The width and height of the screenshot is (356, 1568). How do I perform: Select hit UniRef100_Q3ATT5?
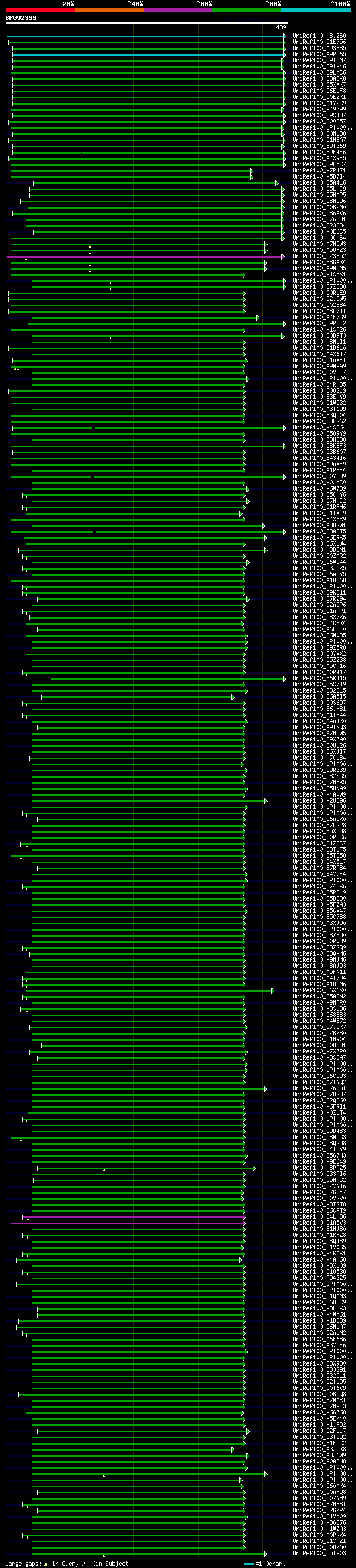coord(319,531)
